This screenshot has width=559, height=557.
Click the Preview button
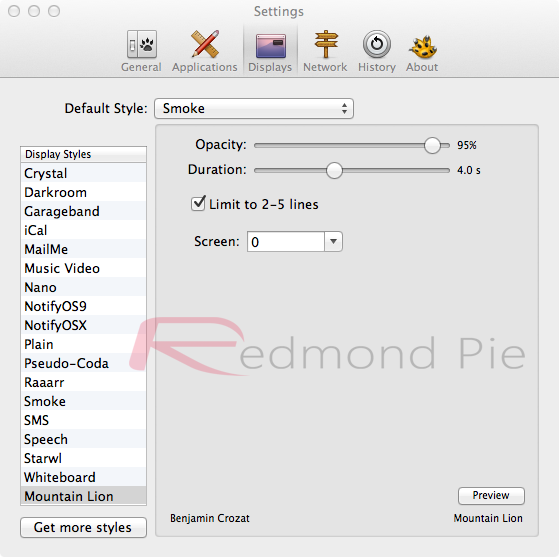pos(491,495)
